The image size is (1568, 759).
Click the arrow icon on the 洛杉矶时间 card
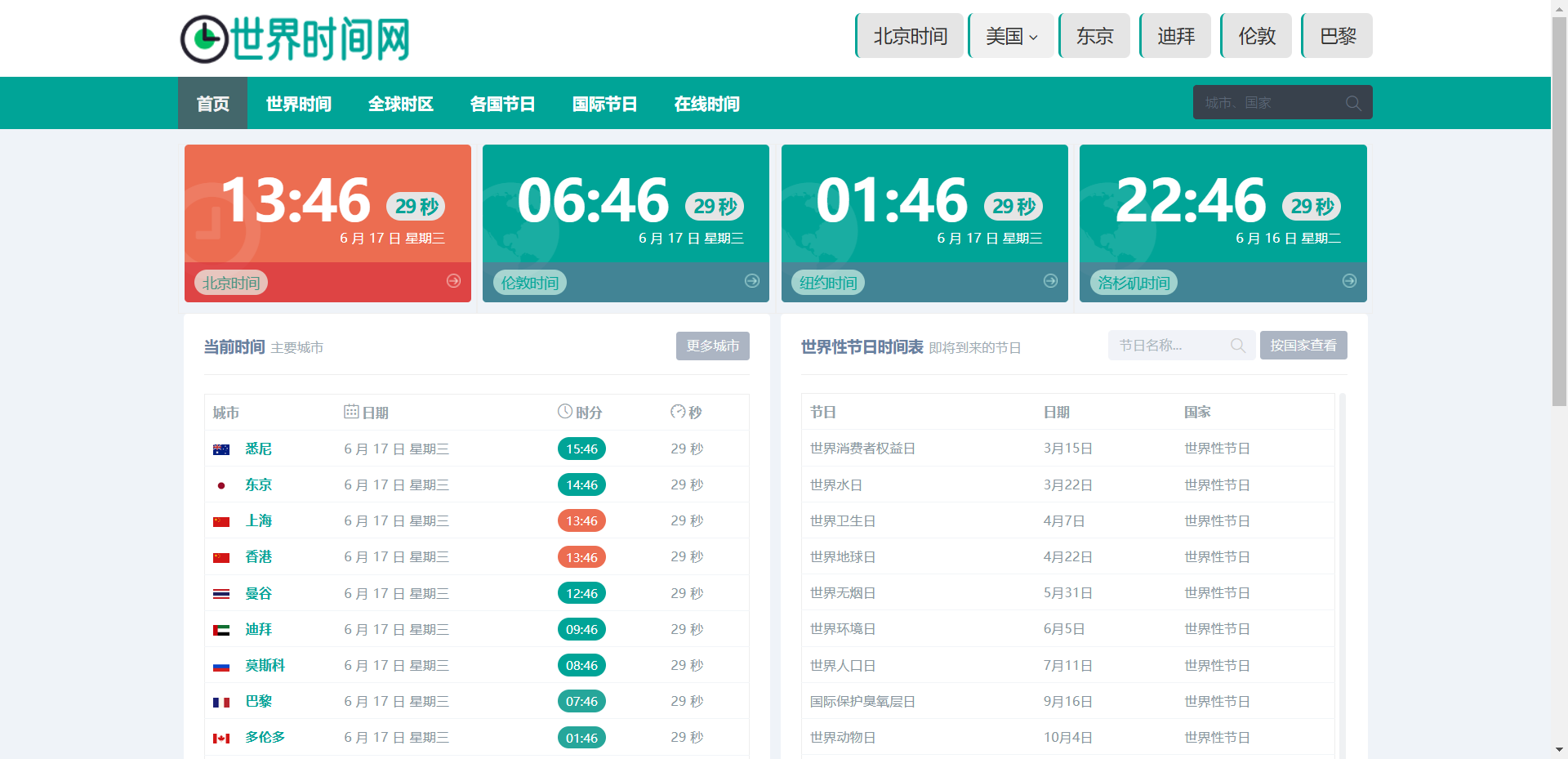click(x=1349, y=281)
